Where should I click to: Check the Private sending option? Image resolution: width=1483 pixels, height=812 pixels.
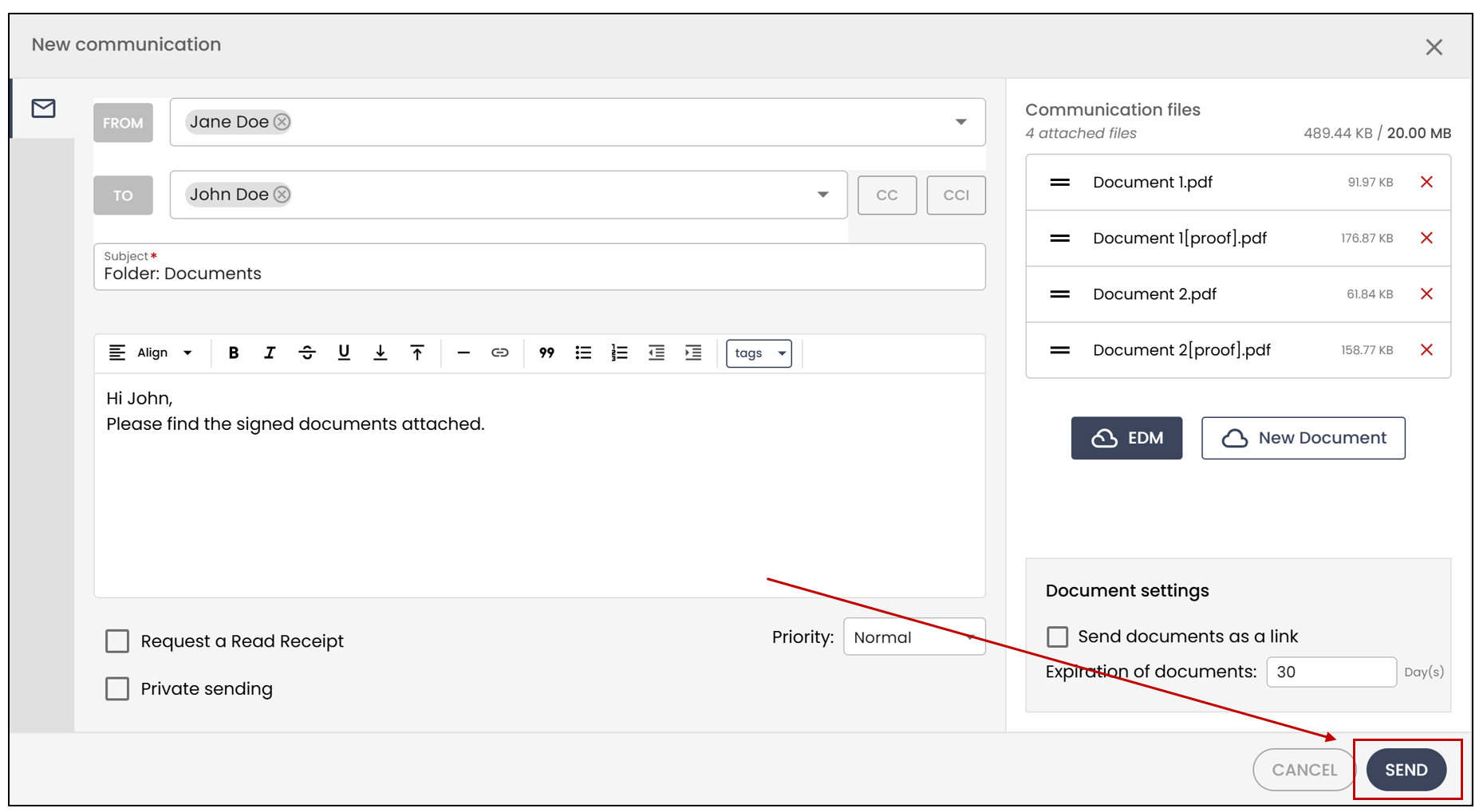click(117, 688)
